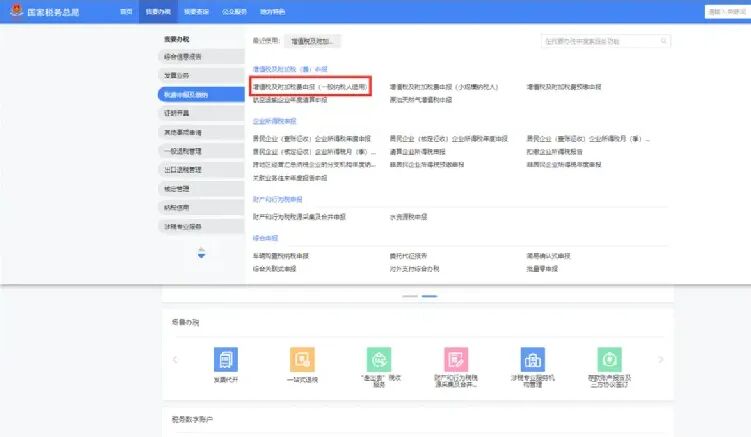Viewport: 751px width, 437px height.
Task: Open 原油天然气增值税申报 link
Action: click(x=421, y=100)
